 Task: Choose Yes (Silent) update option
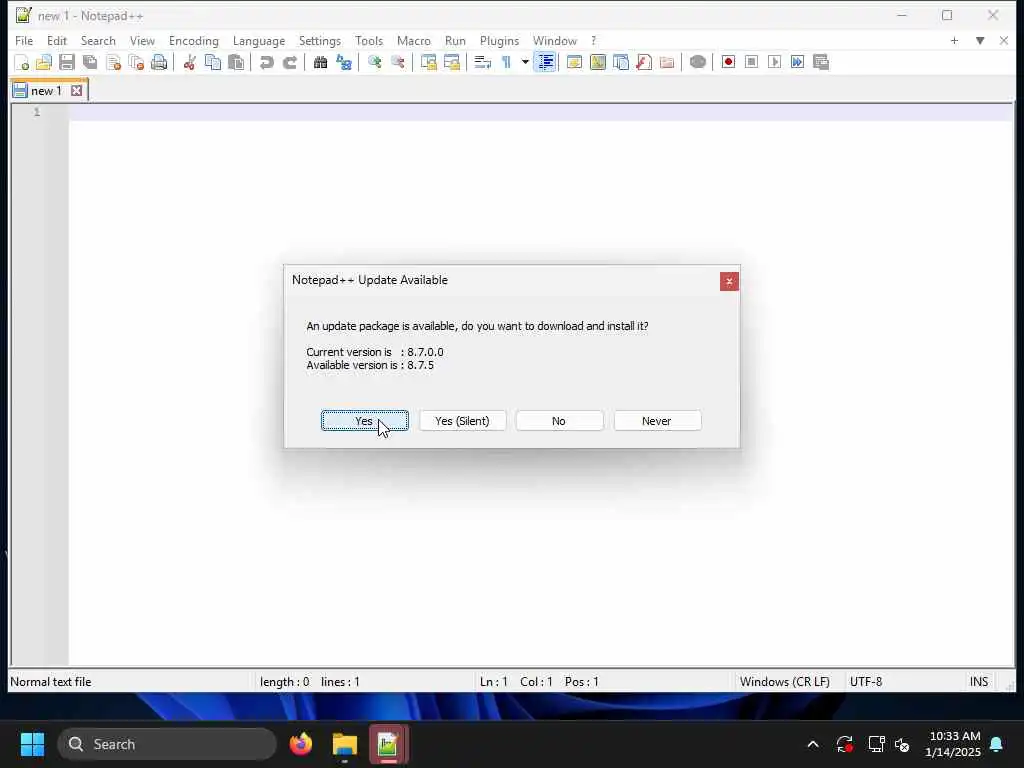click(462, 421)
